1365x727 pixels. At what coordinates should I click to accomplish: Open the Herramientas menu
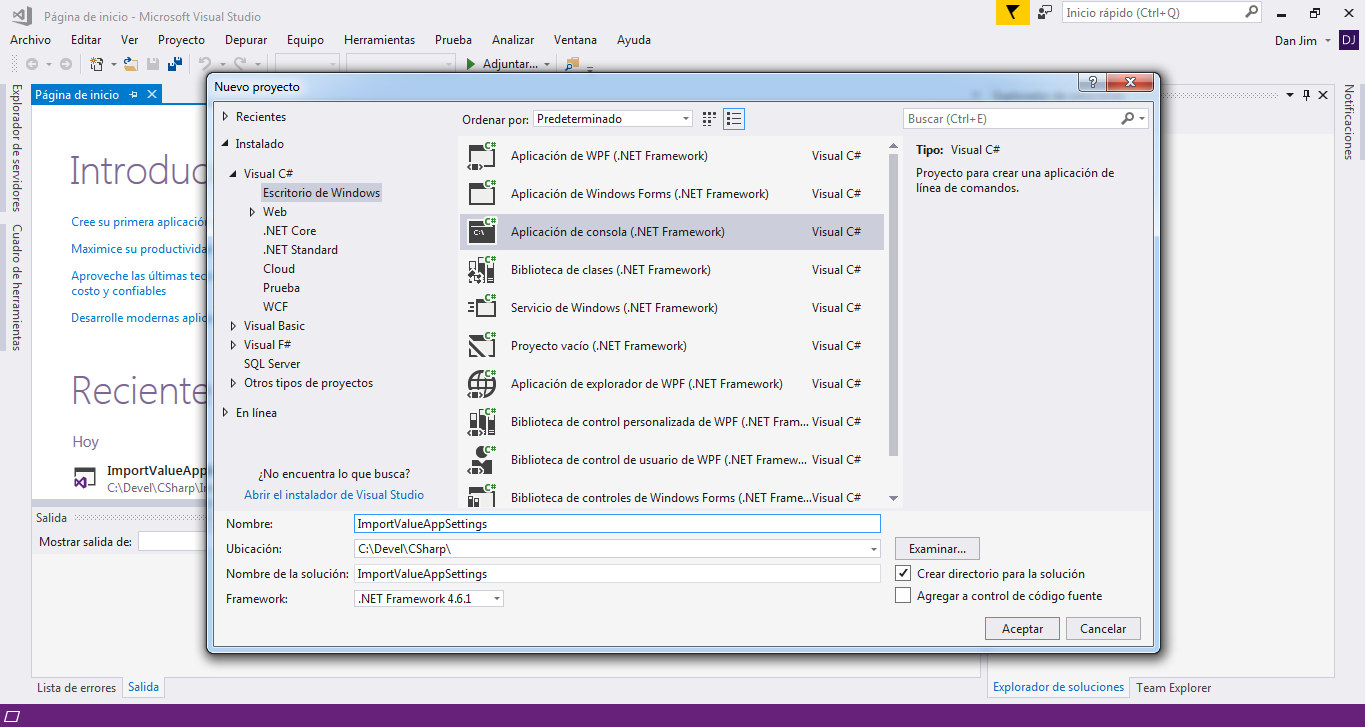tap(379, 40)
